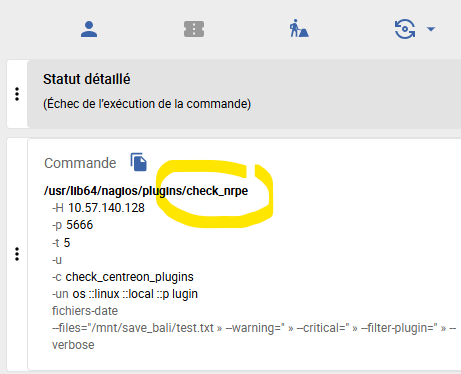461x374 pixels.
Task: Click the IP address 10.57.140.128
Action: 106,208
